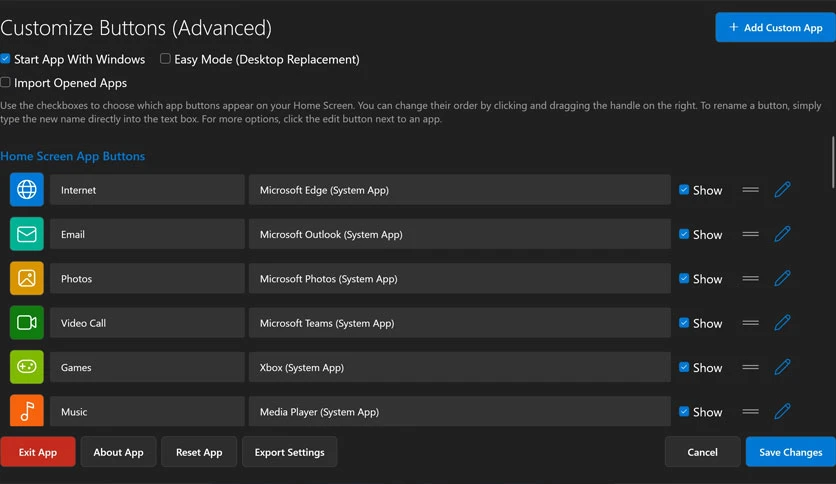Cancel the customization changes
This screenshot has width=836, height=484.
pos(703,452)
